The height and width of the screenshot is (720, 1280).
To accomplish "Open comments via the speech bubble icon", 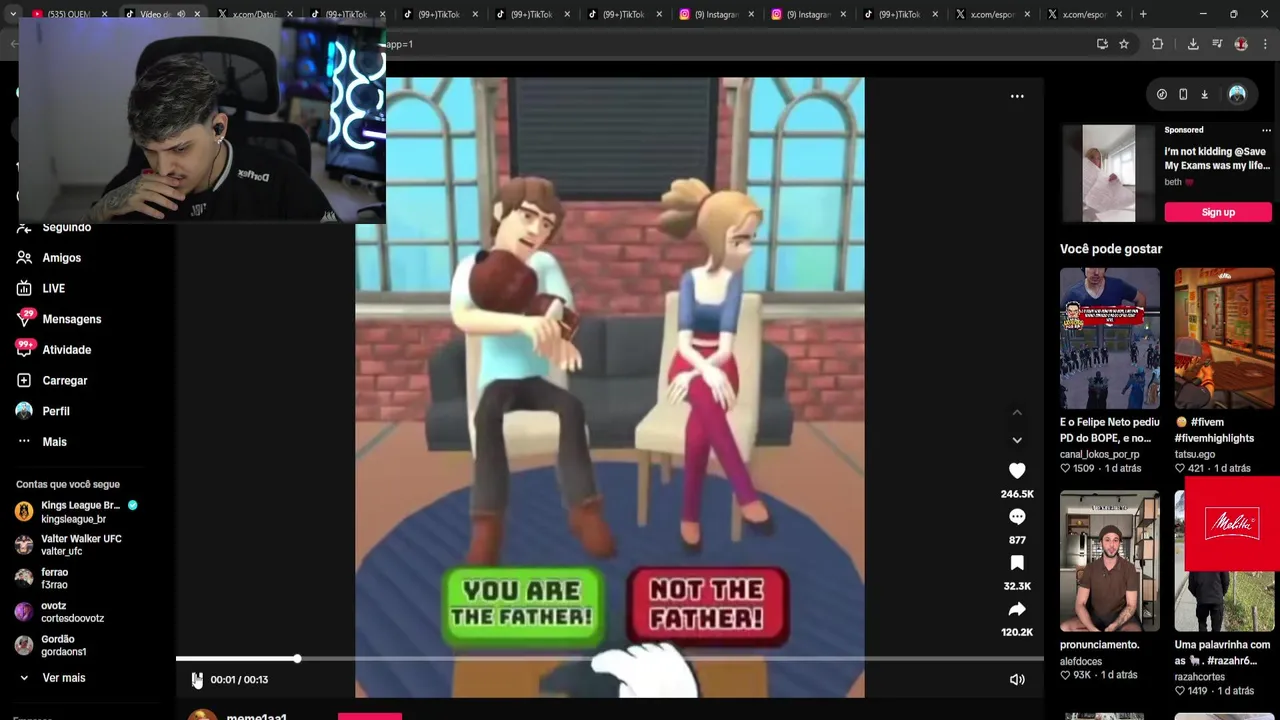I will [x=1017, y=517].
